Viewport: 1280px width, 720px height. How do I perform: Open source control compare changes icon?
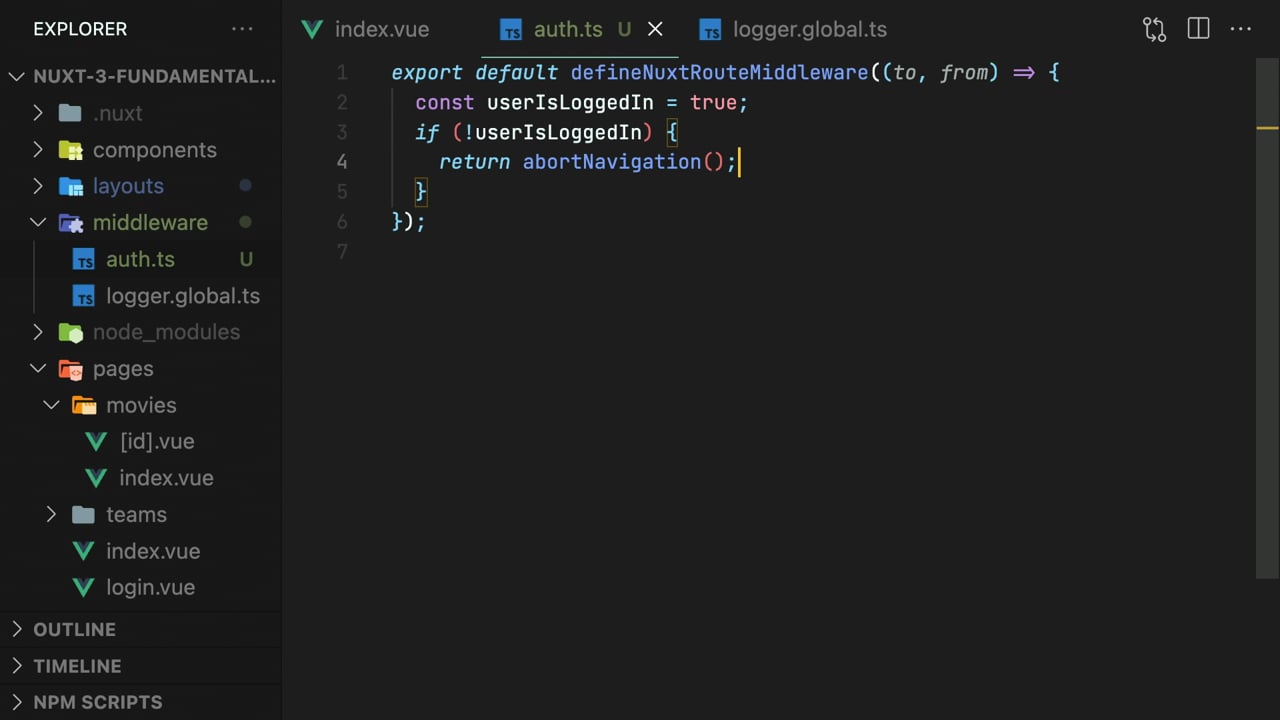(x=1154, y=29)
